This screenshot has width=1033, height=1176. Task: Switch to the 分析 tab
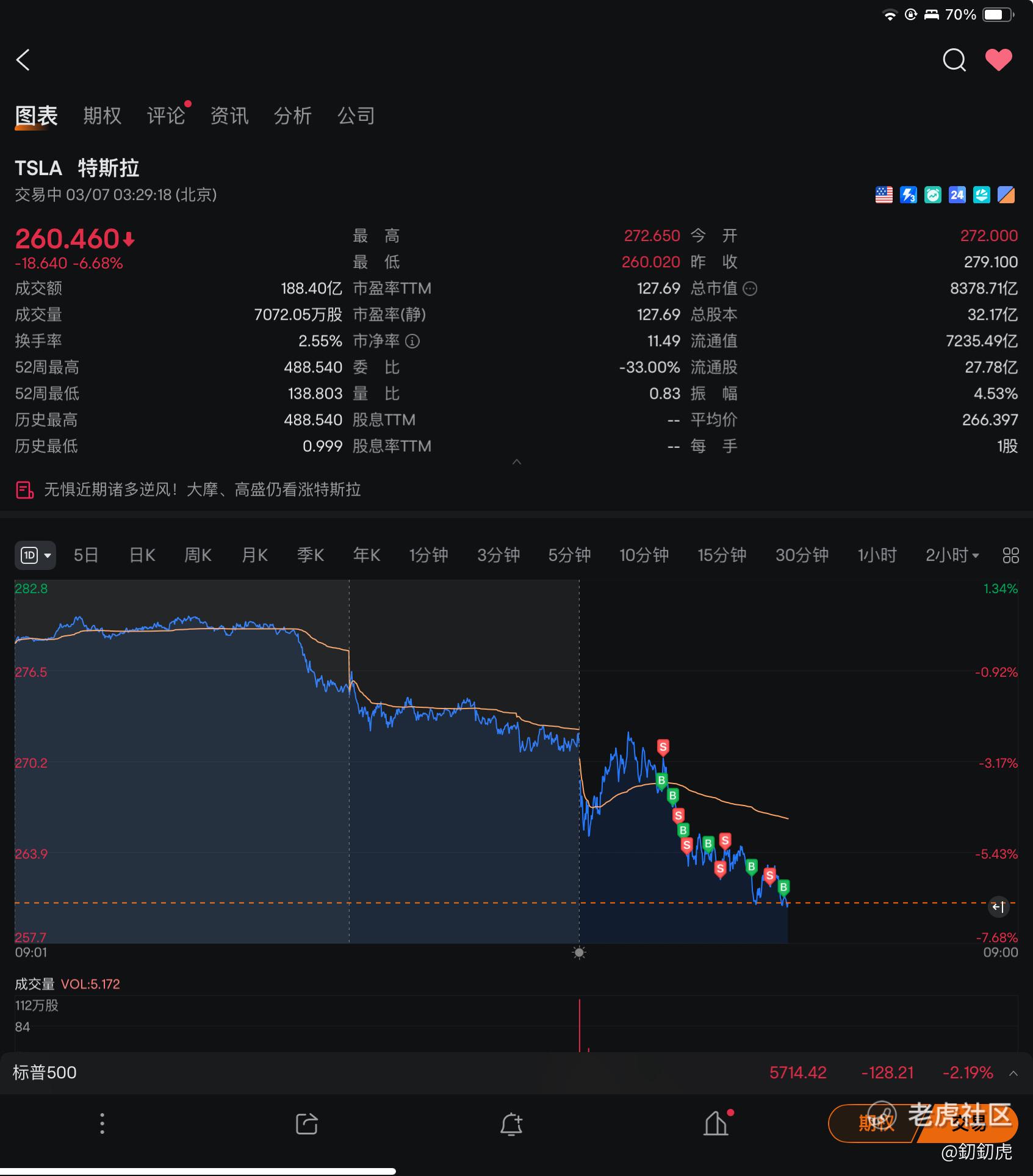(293, 115)
